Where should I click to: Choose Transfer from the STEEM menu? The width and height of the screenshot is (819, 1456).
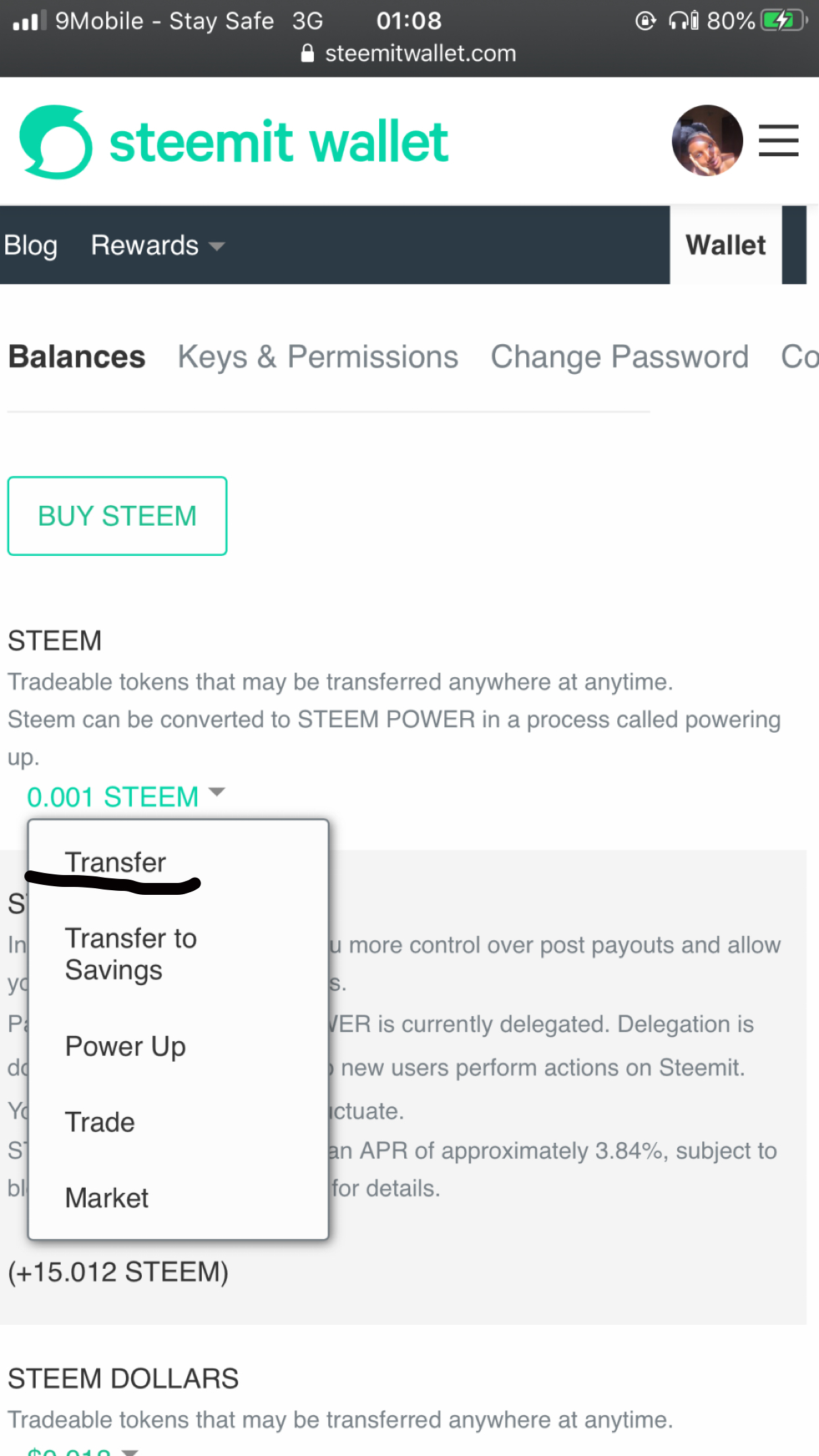coord(115,863)
